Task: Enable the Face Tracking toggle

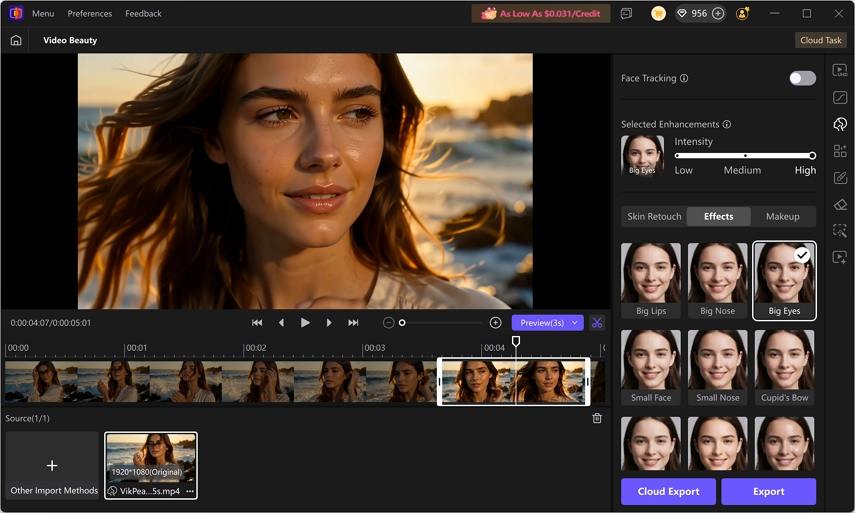Action: click(802, 78)
